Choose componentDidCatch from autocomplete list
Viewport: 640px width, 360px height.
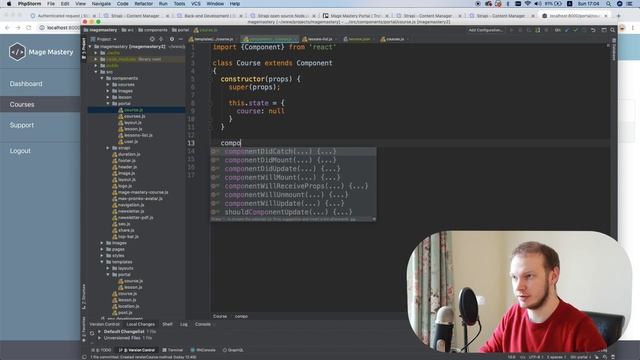click(x=293, y=151)
